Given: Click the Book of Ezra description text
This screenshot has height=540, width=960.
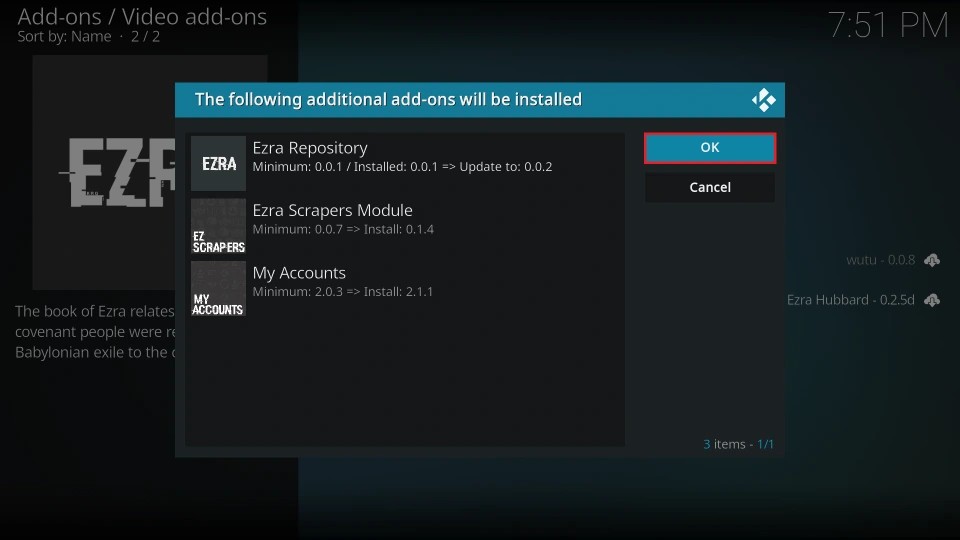Looking at the screenshot, I should click(x=95, y=332).
